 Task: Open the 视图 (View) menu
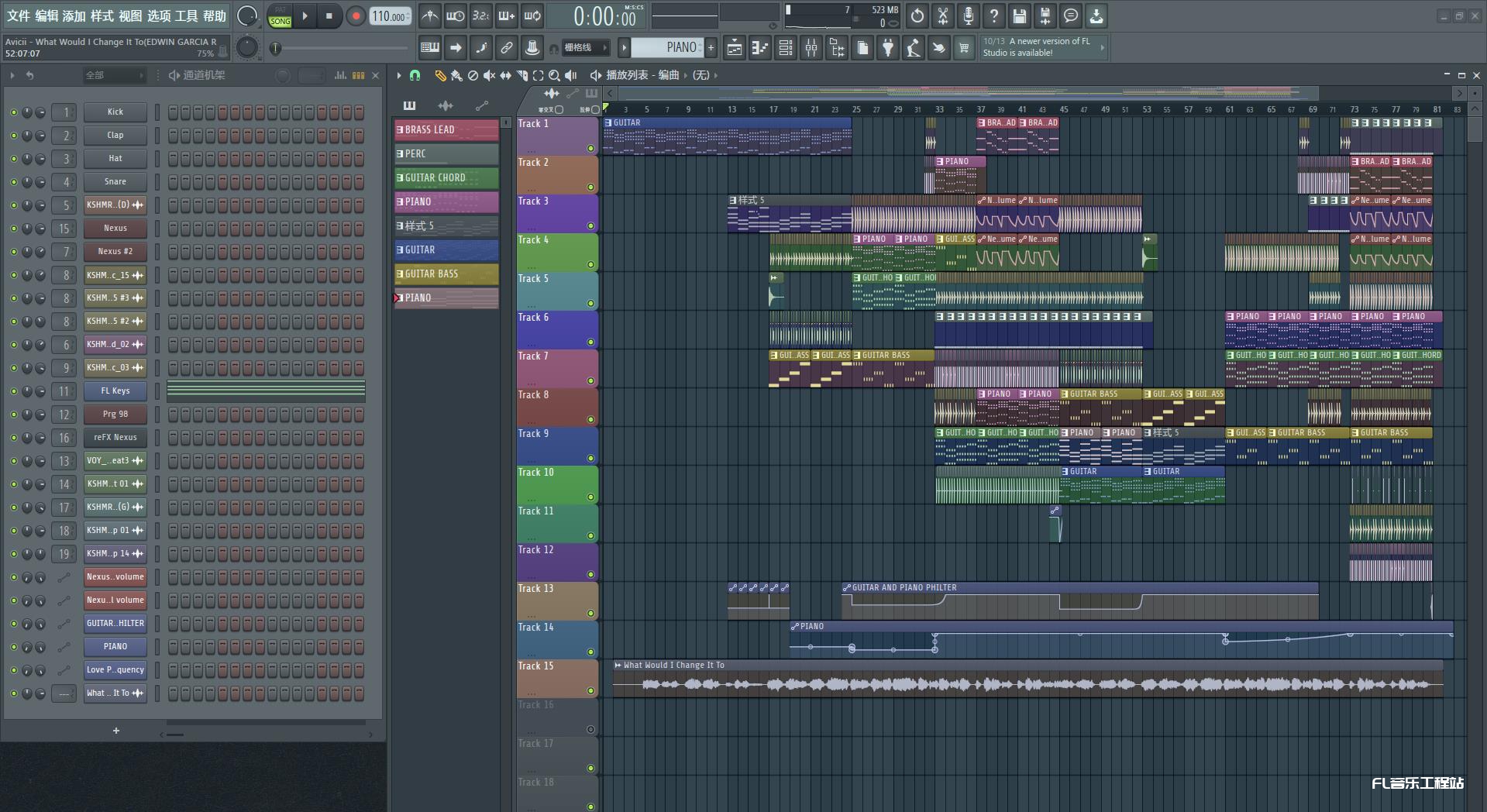(x=130, y=15)
